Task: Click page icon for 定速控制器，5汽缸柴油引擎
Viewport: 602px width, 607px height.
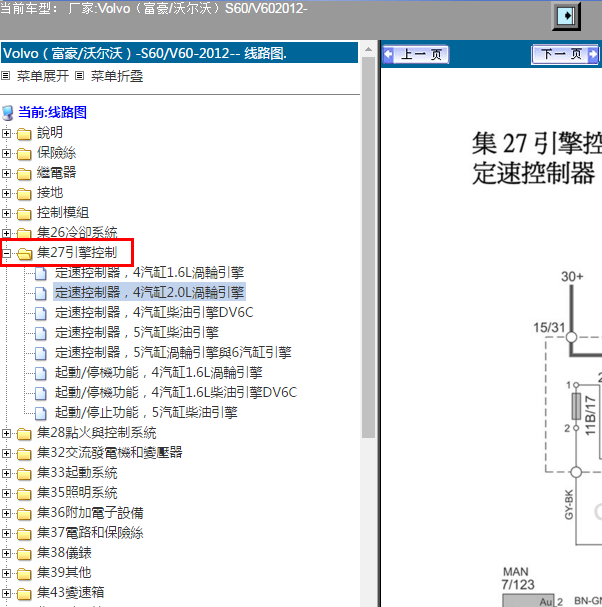Action: pos(40,333)
